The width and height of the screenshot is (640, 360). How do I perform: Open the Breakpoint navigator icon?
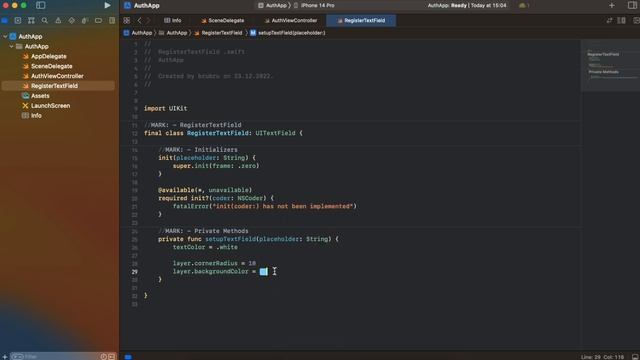click(98, 20)
